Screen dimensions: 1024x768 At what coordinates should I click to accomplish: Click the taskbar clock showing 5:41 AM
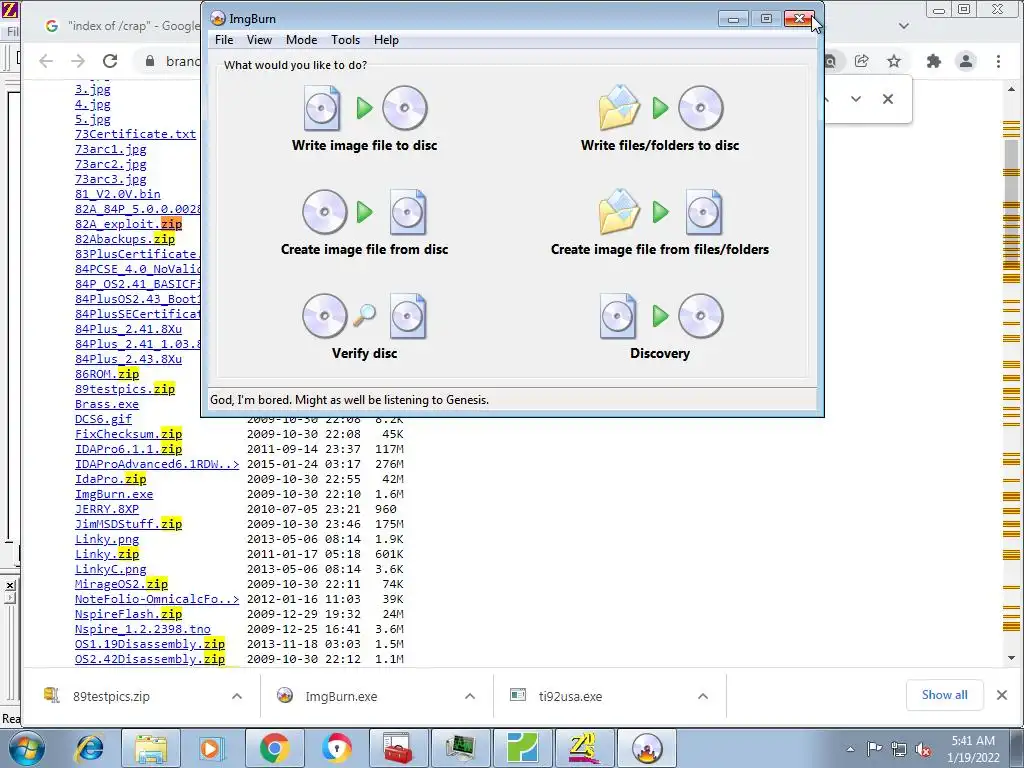[x=973, y=749]
